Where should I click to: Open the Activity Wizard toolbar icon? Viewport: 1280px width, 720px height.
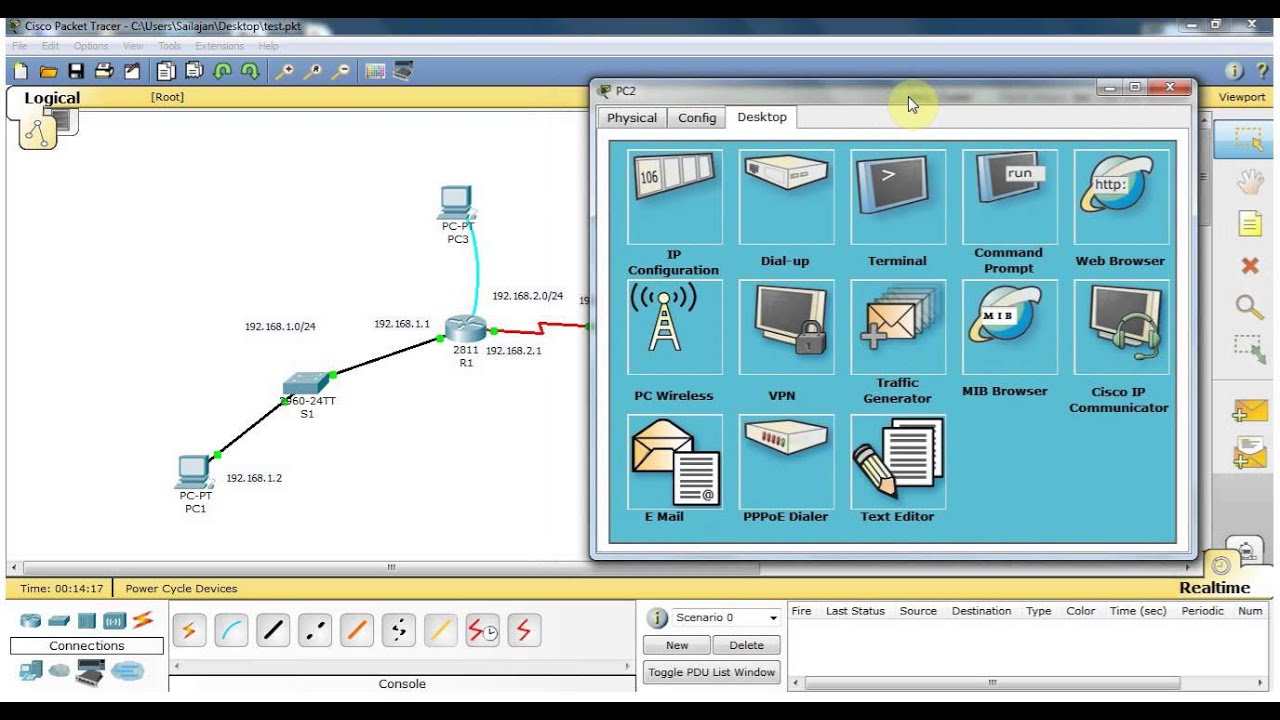pos(132,71)
